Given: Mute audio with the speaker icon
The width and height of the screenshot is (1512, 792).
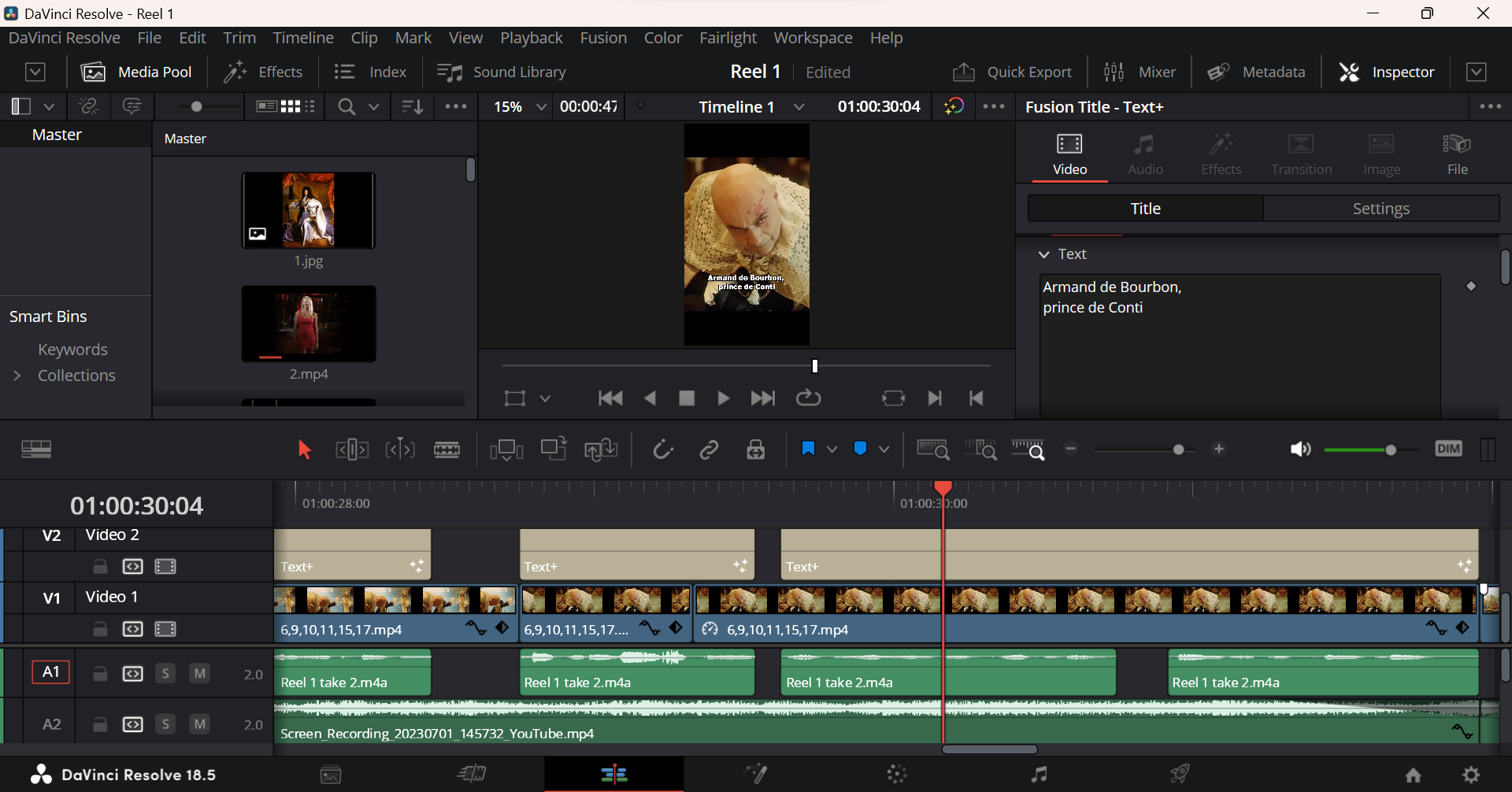Looking at the screenshot, I should pos(1300,450).
